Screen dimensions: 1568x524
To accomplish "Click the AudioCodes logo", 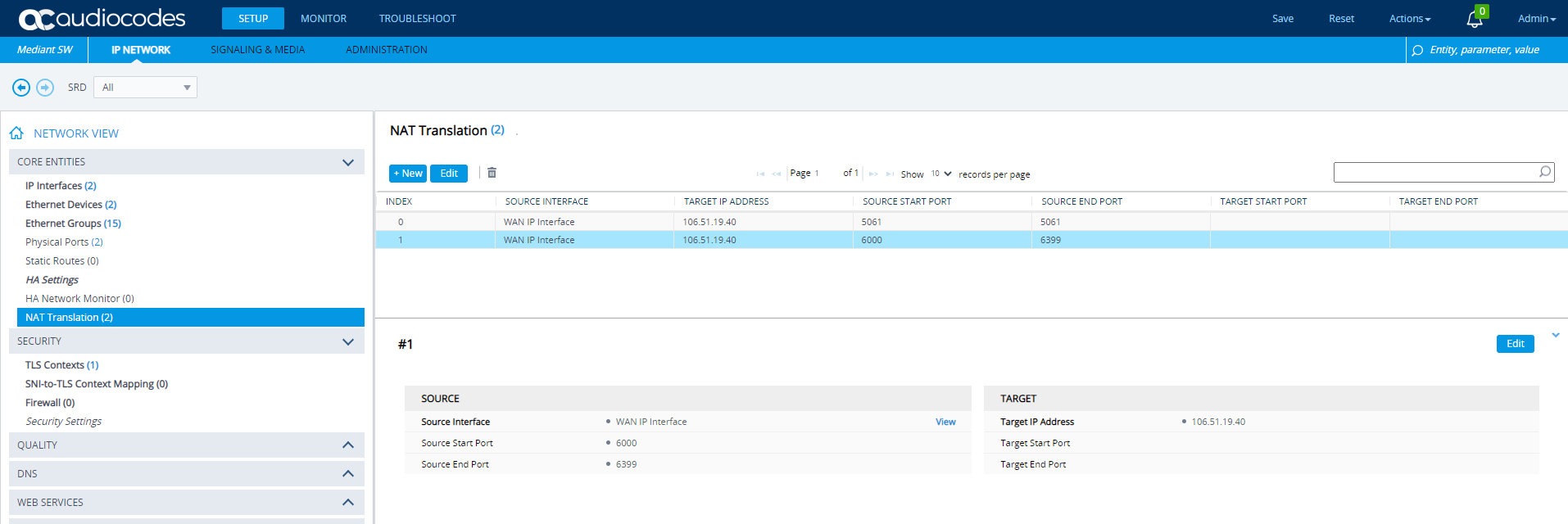I will 102,18.
